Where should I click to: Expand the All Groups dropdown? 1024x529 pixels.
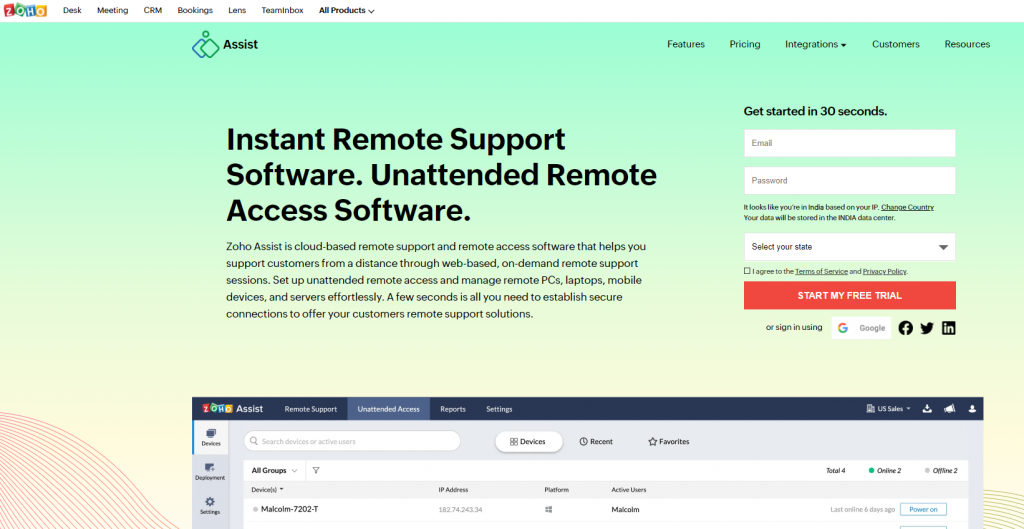(274, 470)
